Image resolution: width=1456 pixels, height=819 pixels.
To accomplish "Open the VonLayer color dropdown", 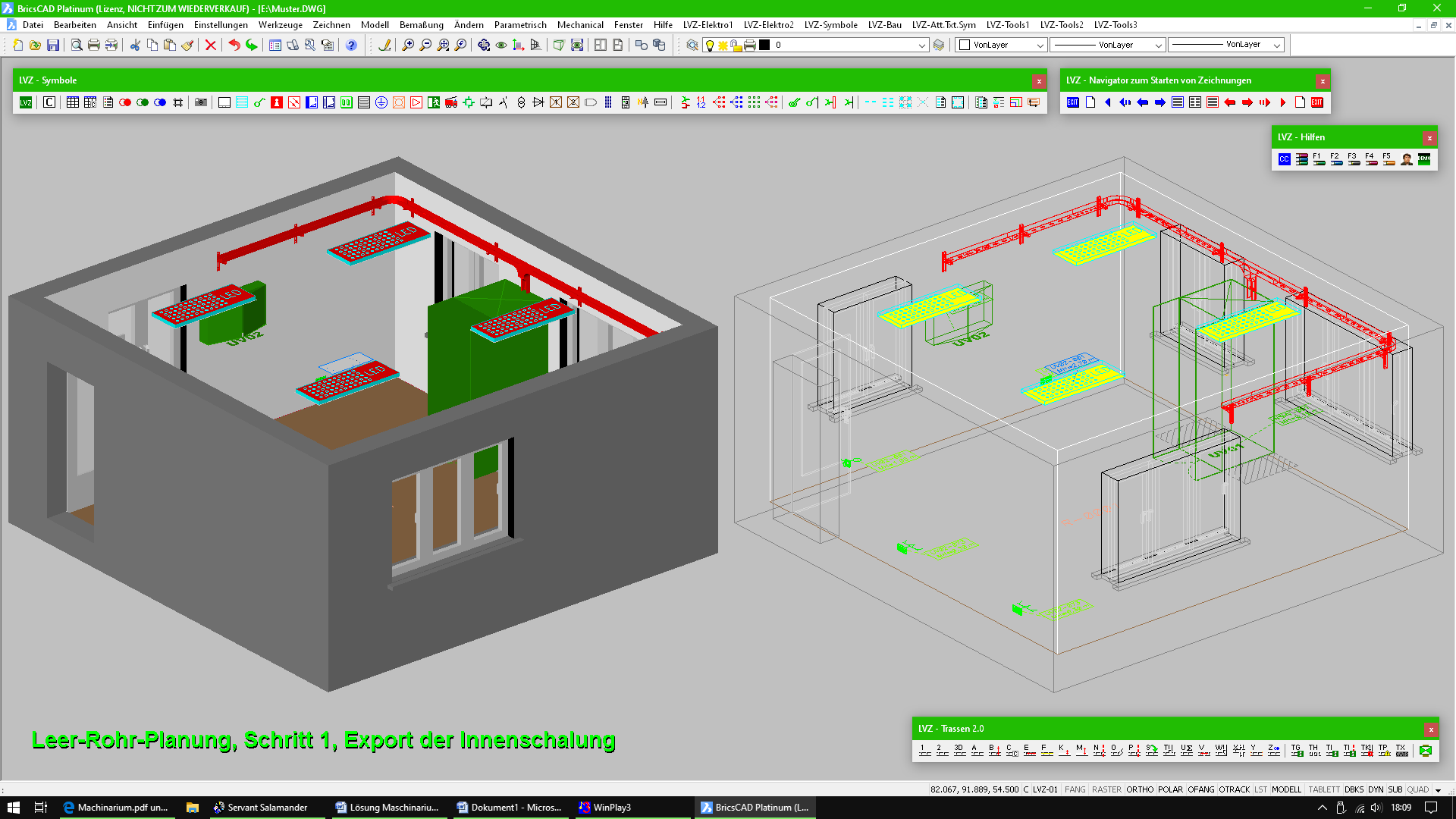I will pos(1040,45).
